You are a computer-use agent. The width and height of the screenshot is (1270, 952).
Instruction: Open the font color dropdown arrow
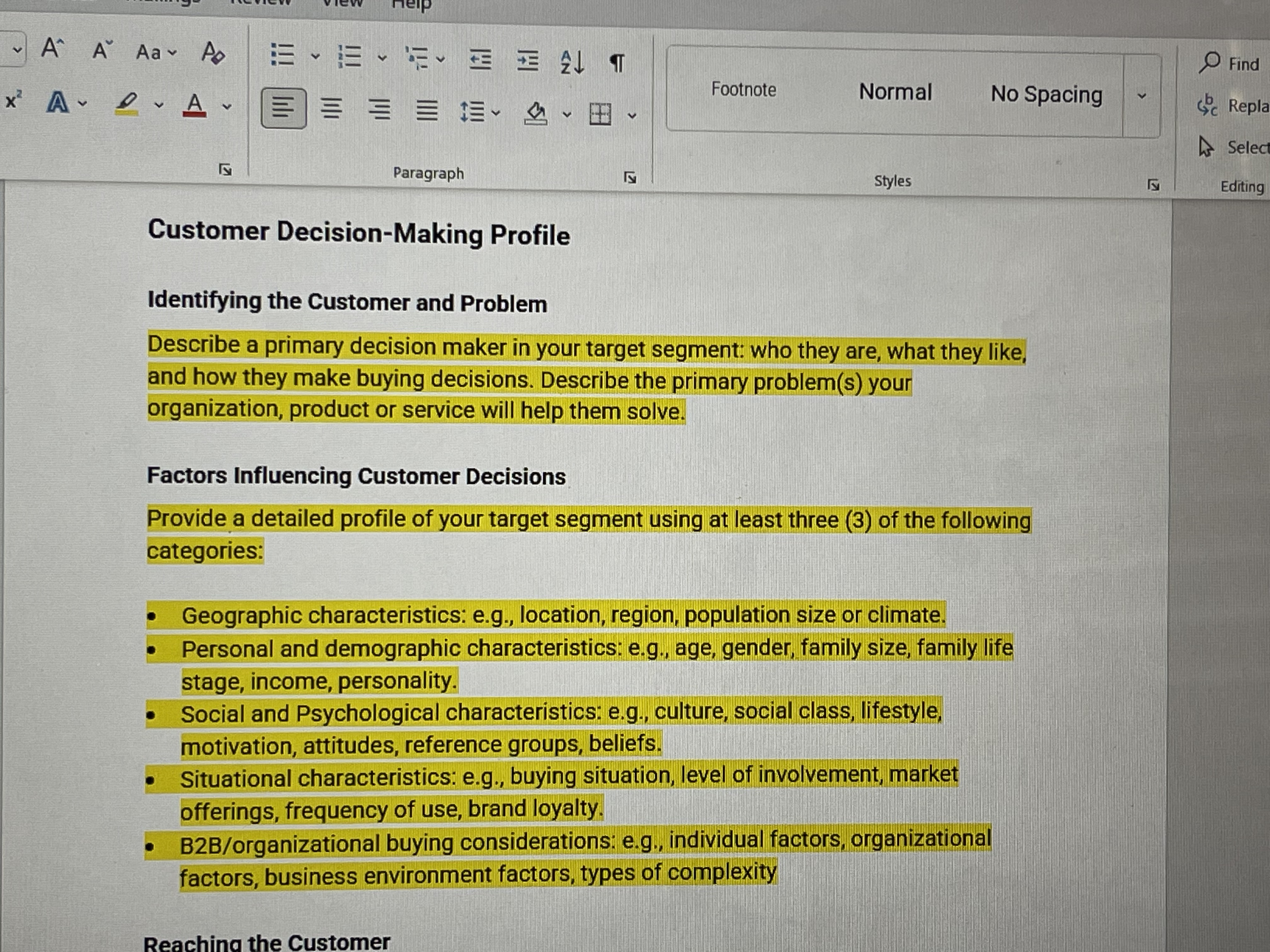227,107
